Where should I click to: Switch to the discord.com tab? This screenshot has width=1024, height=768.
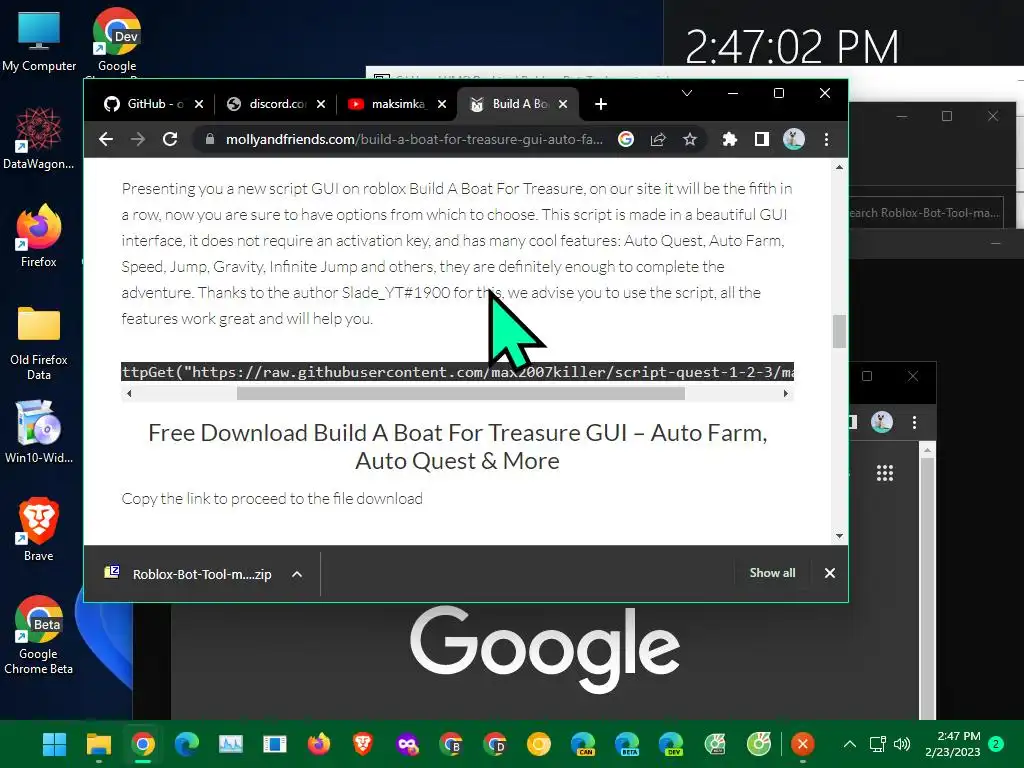(268, 104)
